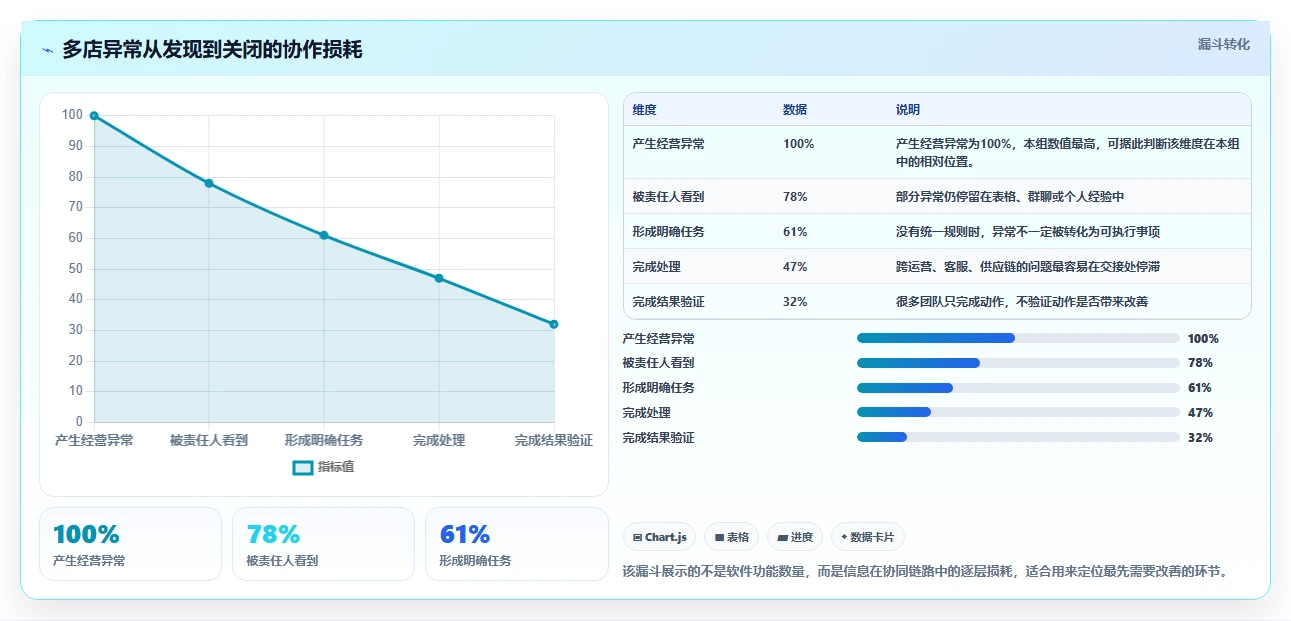Click the 产生经营异常 progress bar
Screen dimensions: 1291x621
coord(1018,338)
